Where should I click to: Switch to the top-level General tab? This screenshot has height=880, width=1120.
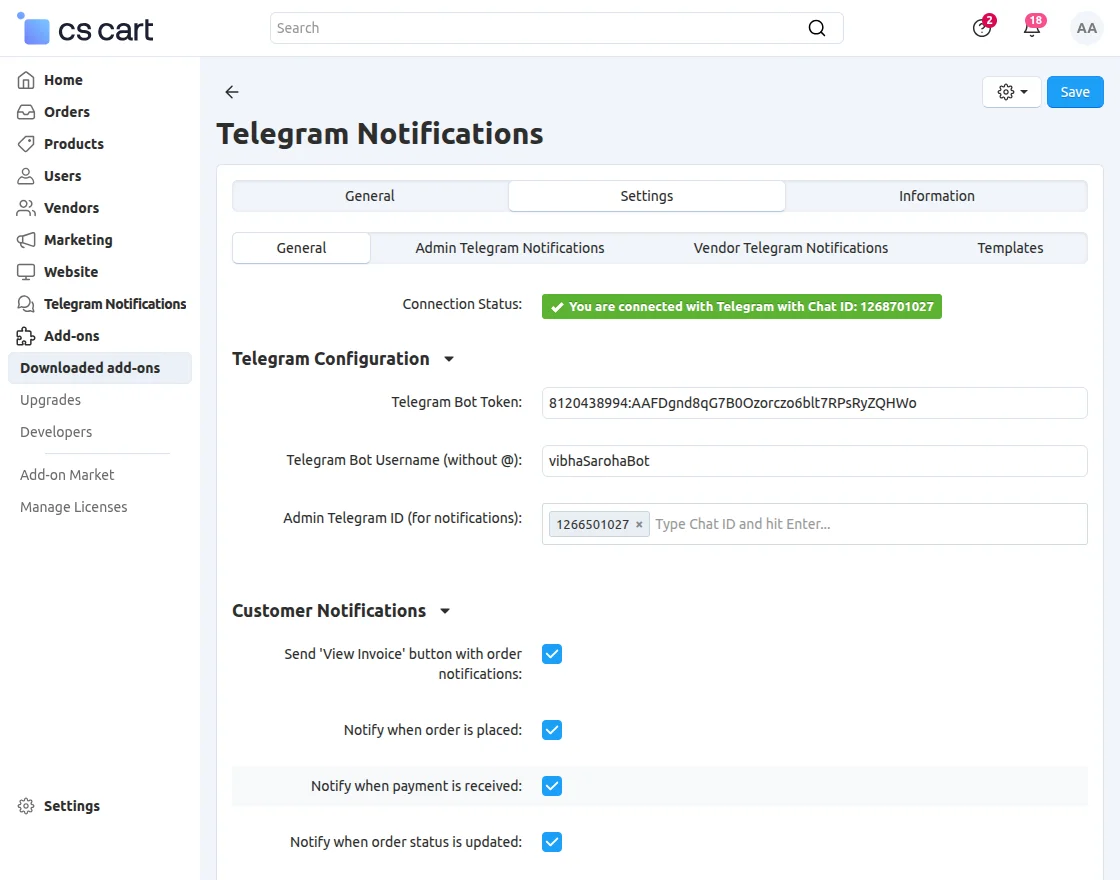pos(370,196)
